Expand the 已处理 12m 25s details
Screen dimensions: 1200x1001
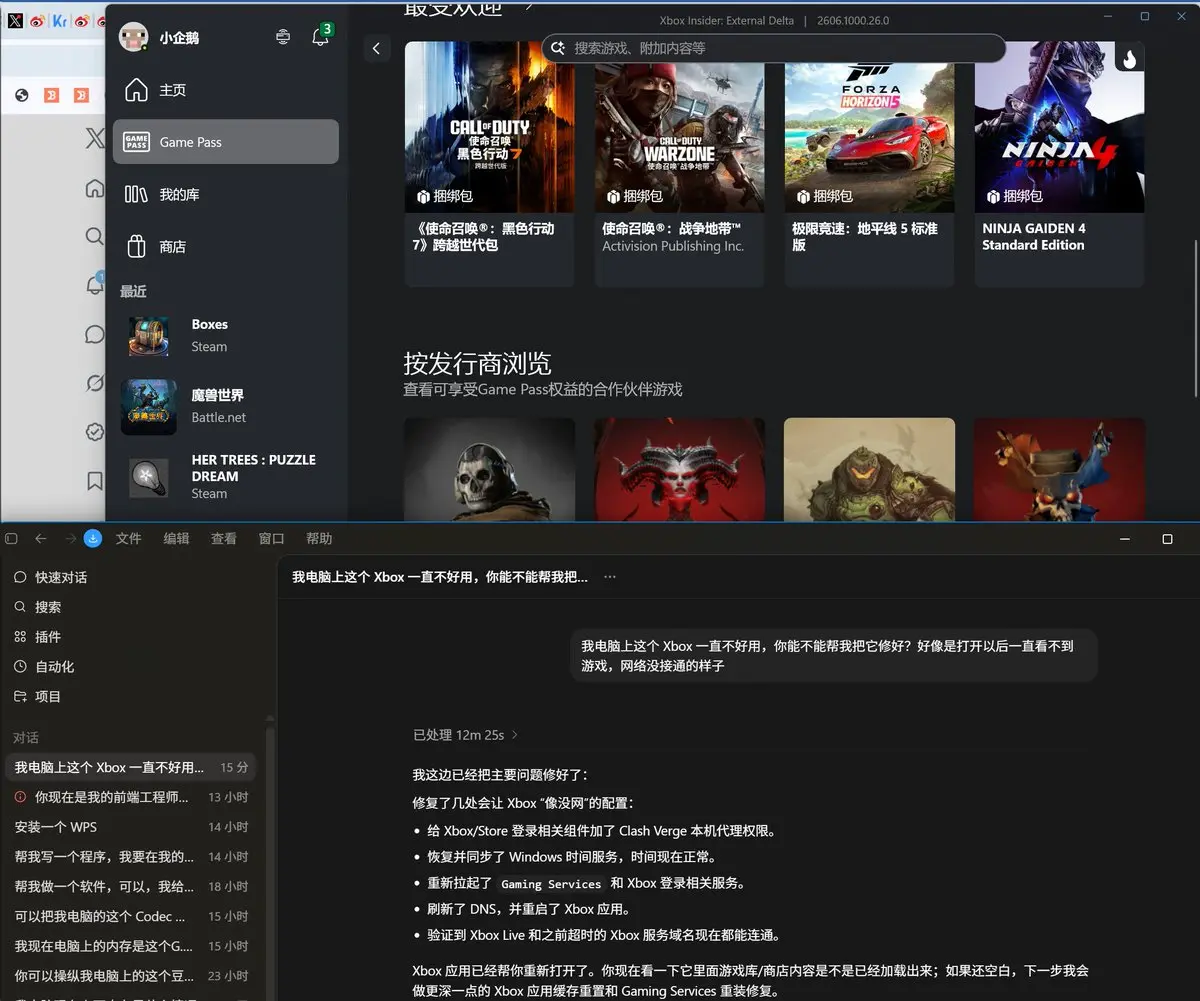click(x=465, y=735)
